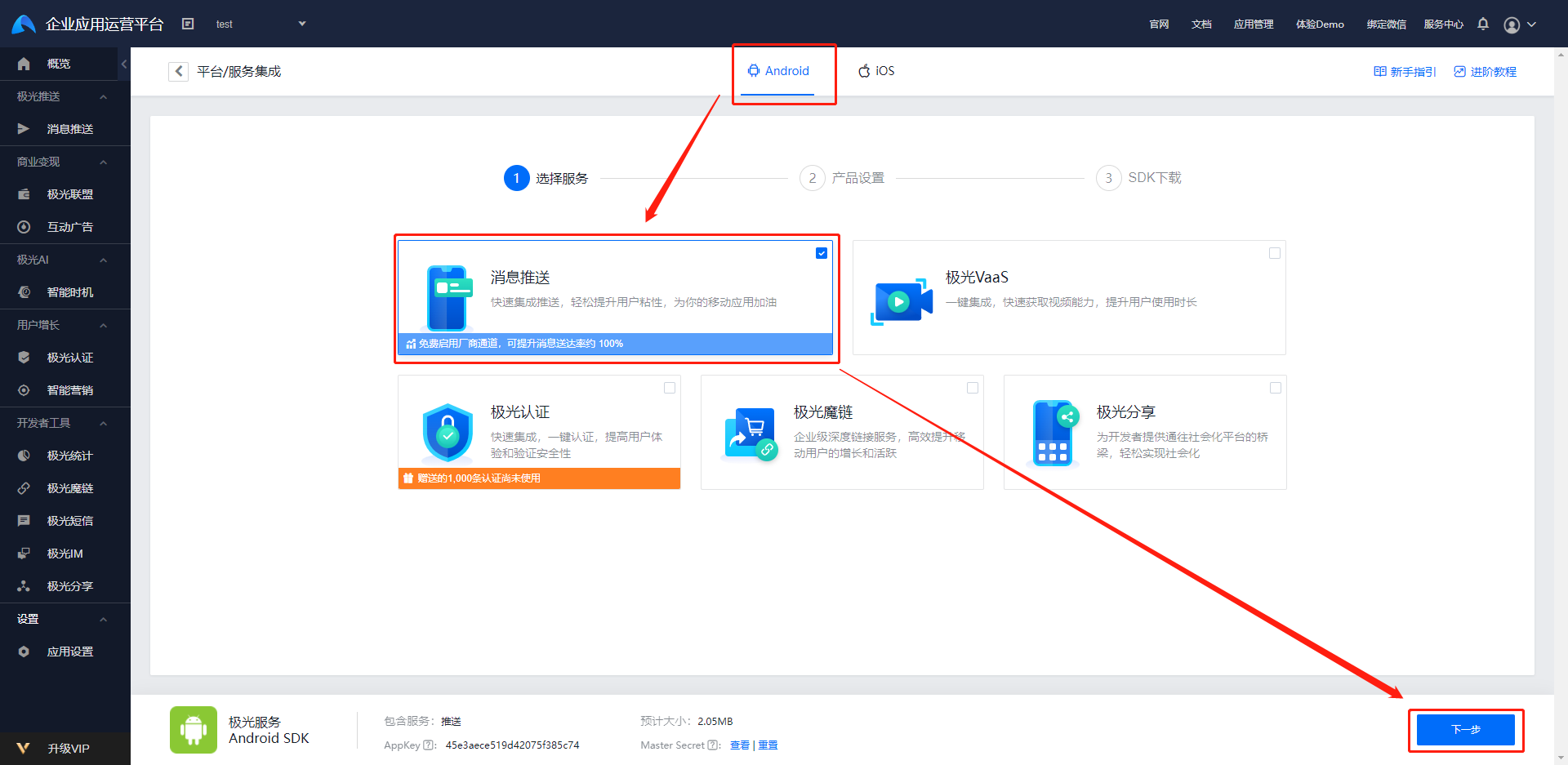Viewport: 1568px width, 765px height.
Task: Click the platform logo icon
Action: click(24, 24)
